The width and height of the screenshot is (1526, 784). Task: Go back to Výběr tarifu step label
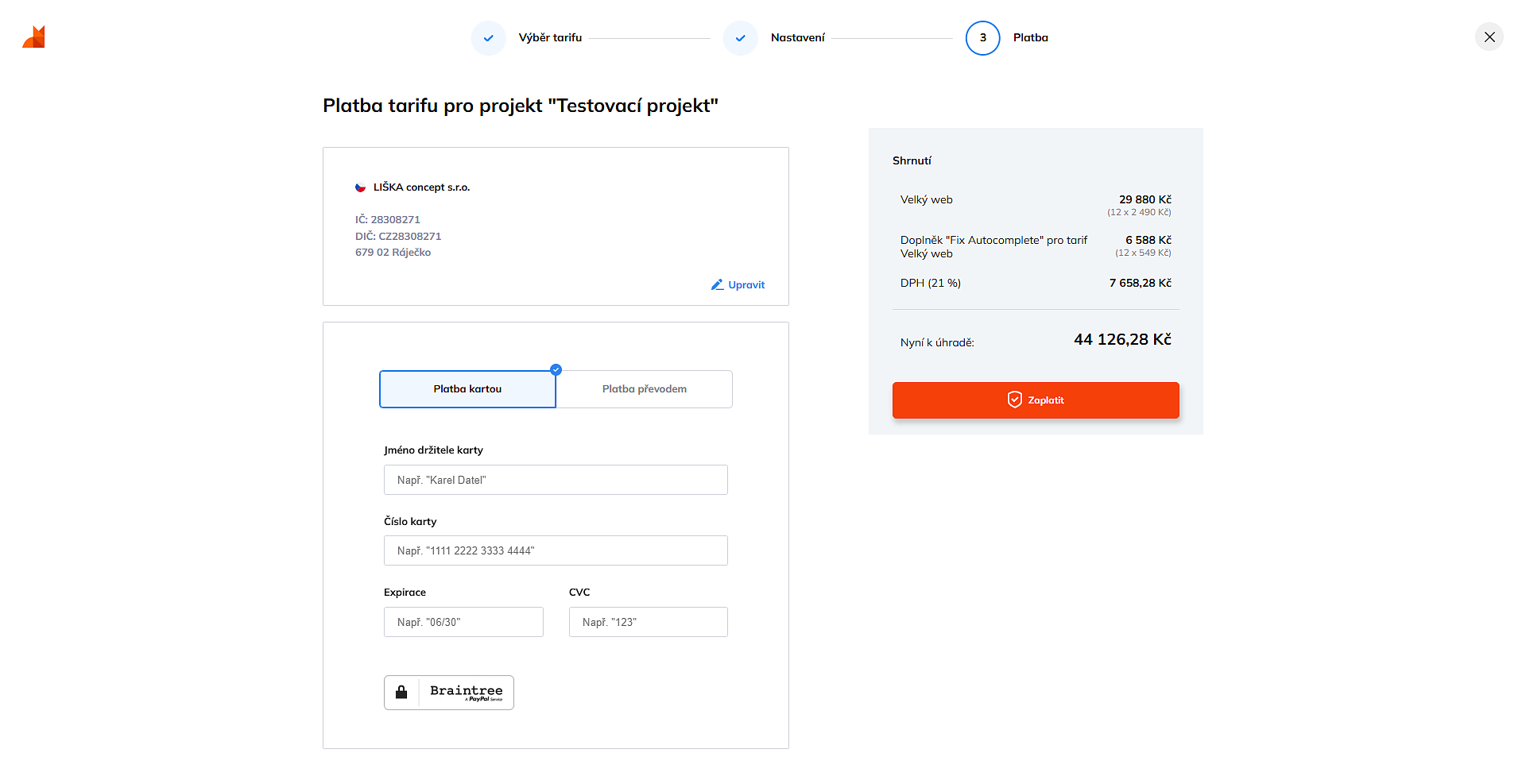pos(550,38)
